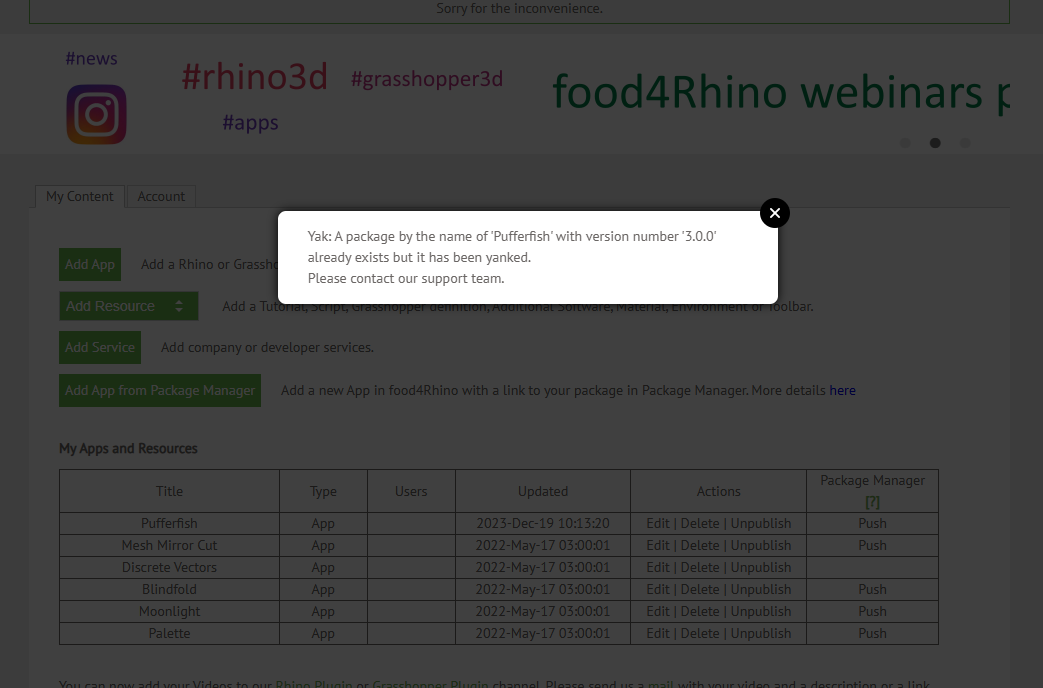The width and height of the screenshot is (1043, 688).
Task: Close the Yak error popup
Action: 774,213
